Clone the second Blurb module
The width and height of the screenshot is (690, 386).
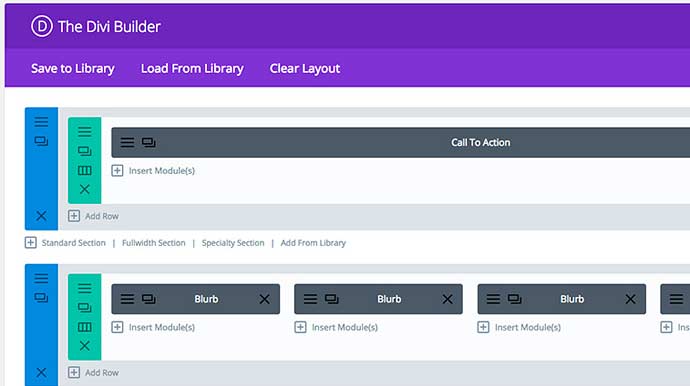pos(332,299)
